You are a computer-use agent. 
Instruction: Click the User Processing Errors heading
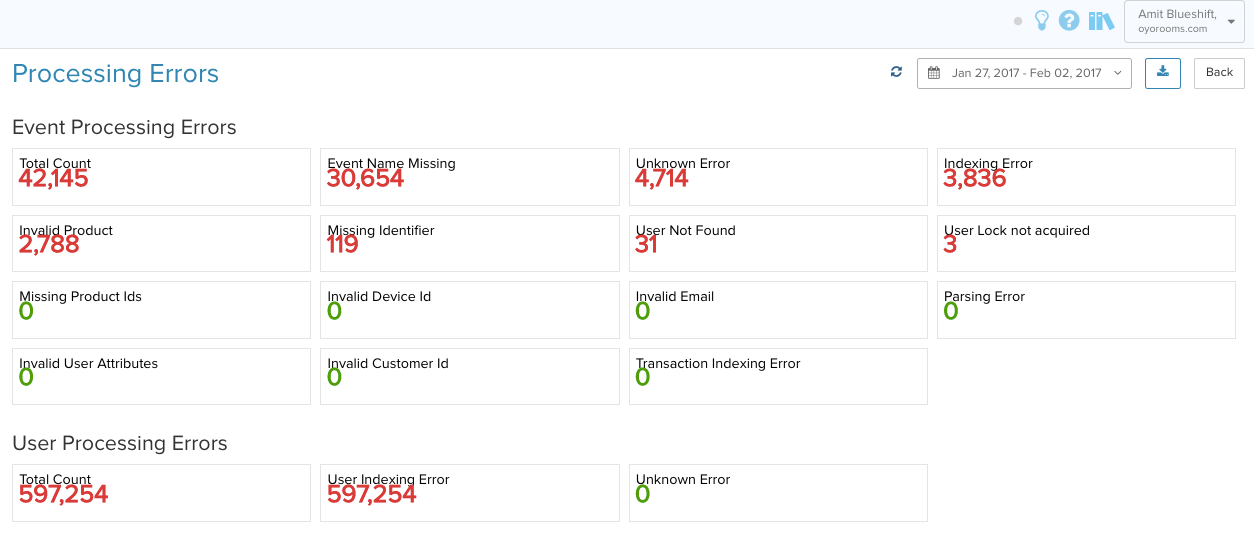(x=120, y=444)
